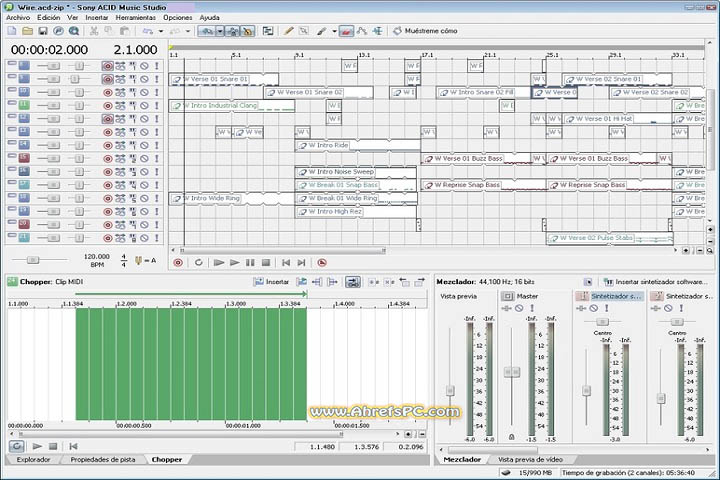Open the Herramientas menu
Screen dimensions: 720x480
coord(135,17)
